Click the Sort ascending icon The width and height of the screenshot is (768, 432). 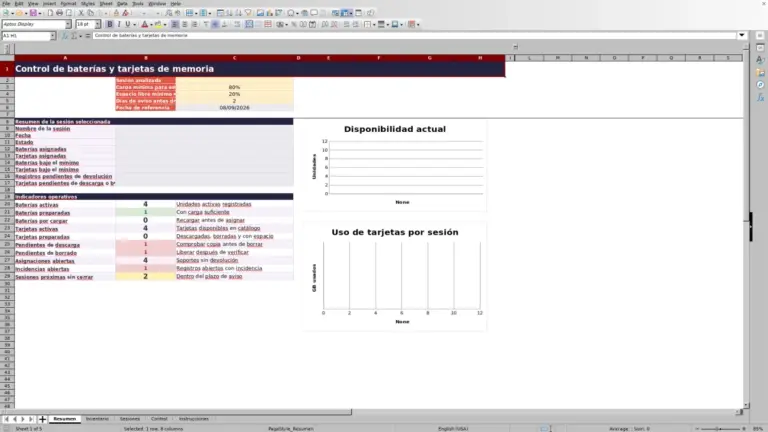[x=229, y=13]
